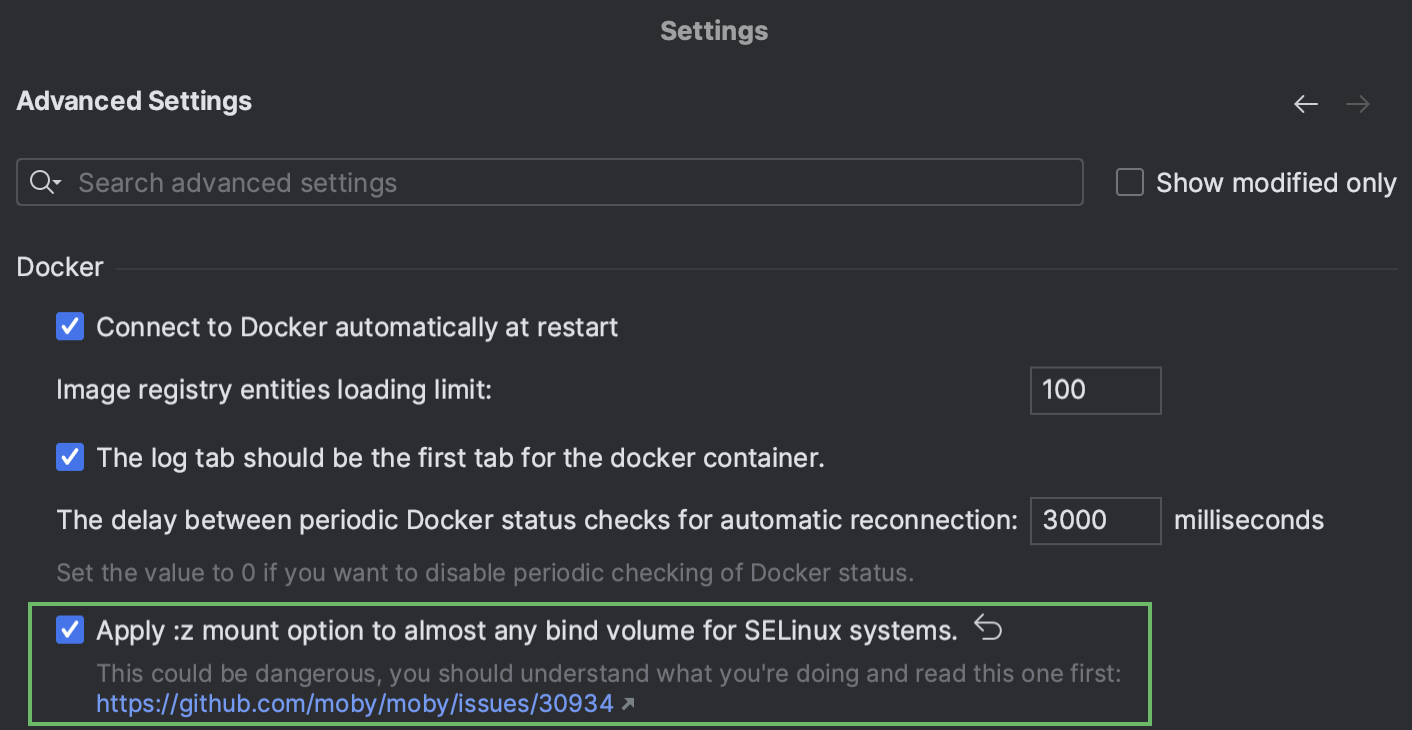Disable Connect to Docker automatically at restart
1412x730 pixels.
pos(69,326)
